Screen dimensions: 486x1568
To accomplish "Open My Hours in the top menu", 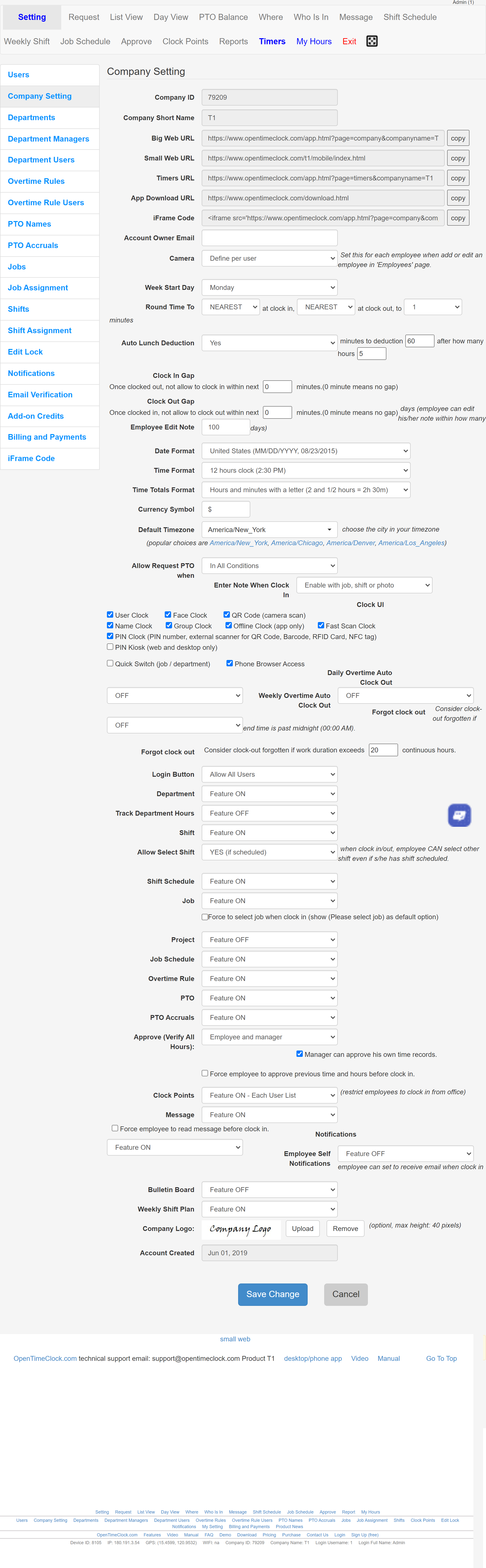I will click(x=314, y=41).
